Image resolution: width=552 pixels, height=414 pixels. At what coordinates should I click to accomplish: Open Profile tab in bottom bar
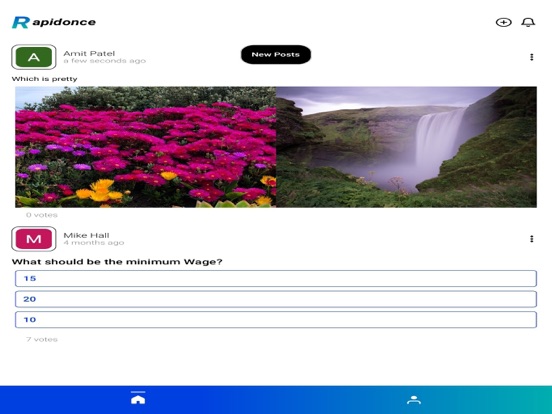[x=414, y=400]
